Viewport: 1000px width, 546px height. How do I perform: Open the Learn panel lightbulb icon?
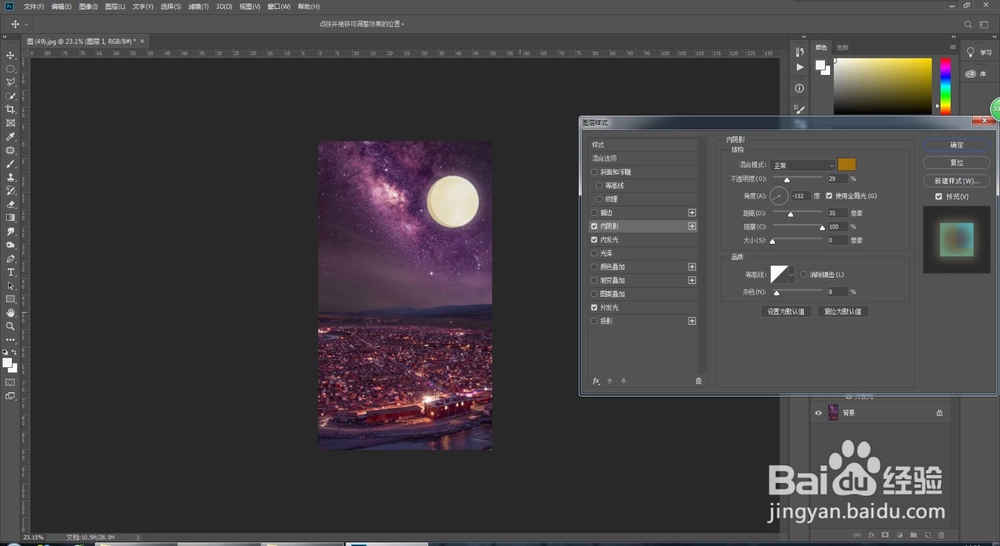point(970,52)
